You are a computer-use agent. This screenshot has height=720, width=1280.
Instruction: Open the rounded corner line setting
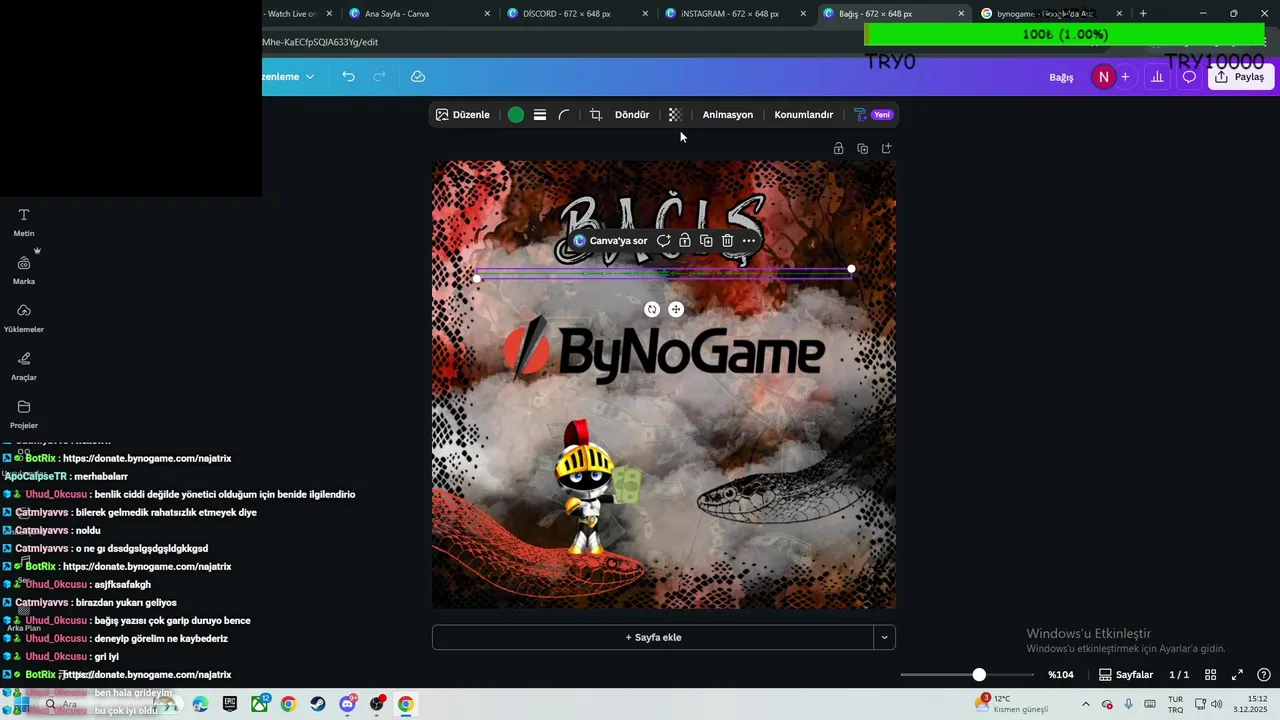point(564,115)
